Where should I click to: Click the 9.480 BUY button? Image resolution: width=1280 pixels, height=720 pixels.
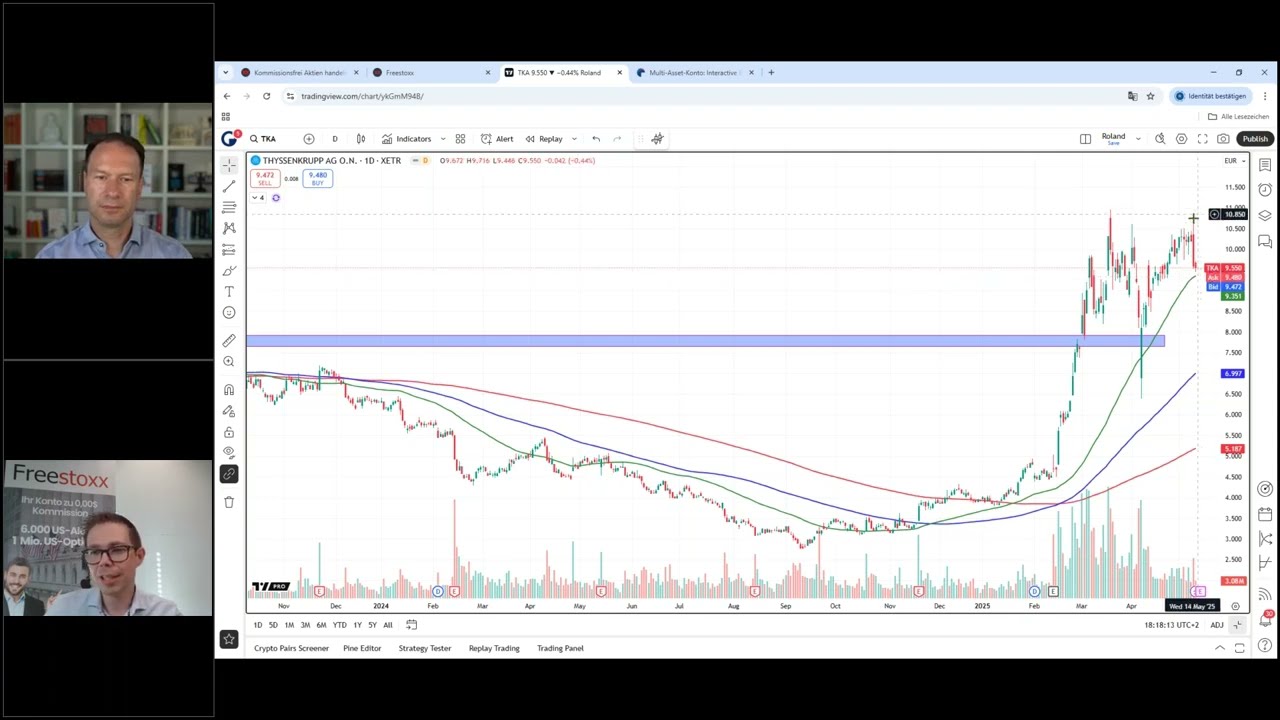318,178
